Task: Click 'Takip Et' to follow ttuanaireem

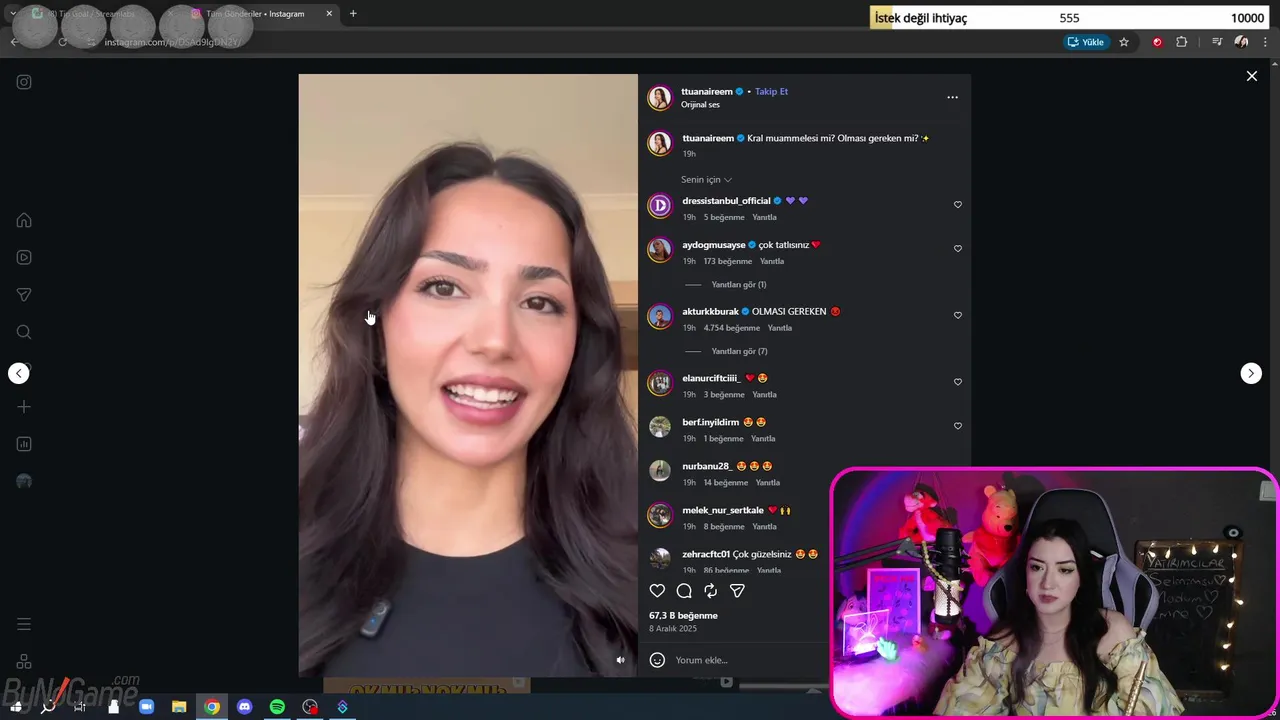Action: (x=771, y=91)
